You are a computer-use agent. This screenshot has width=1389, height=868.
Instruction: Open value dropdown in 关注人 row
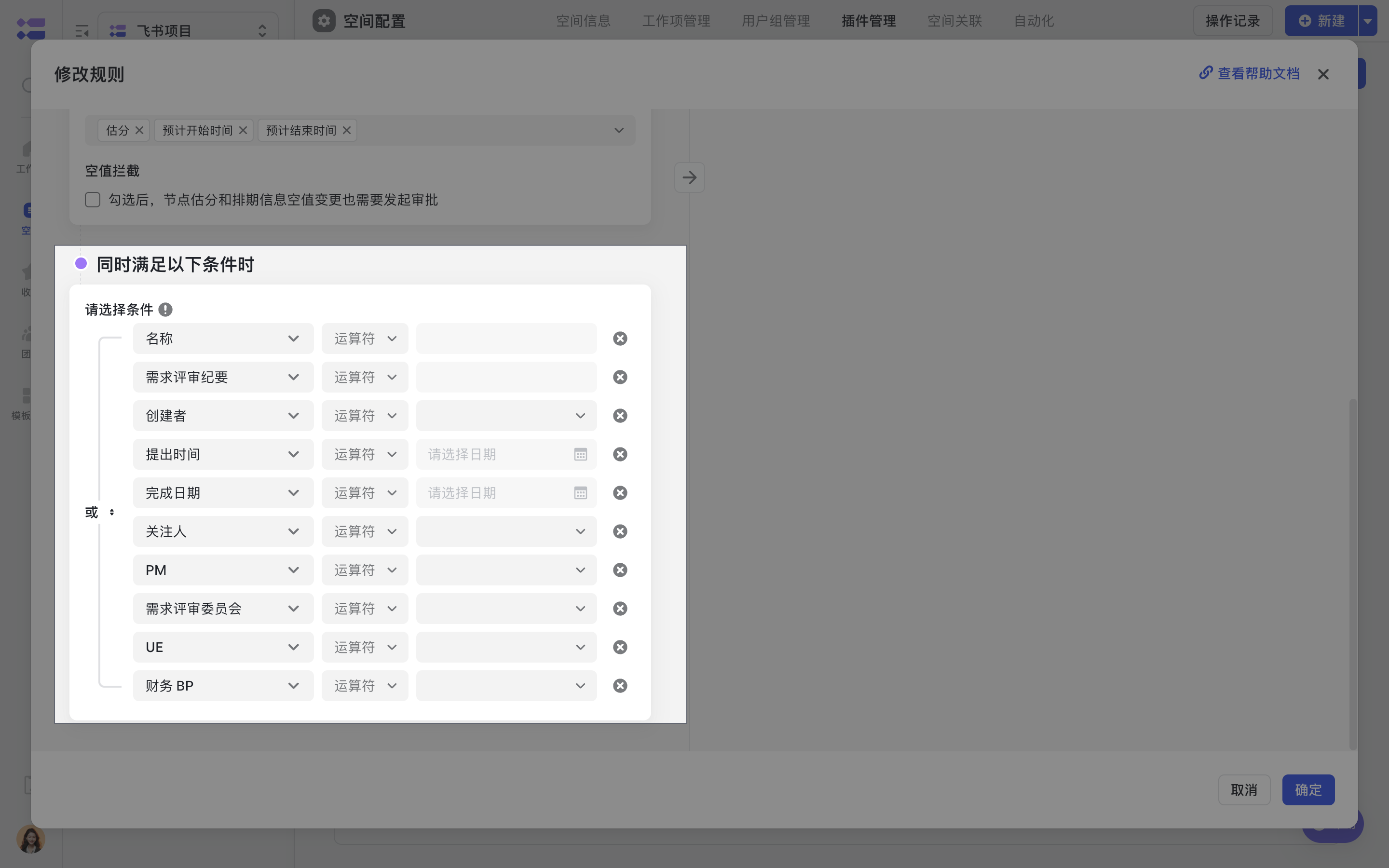[x=506, y=531]
